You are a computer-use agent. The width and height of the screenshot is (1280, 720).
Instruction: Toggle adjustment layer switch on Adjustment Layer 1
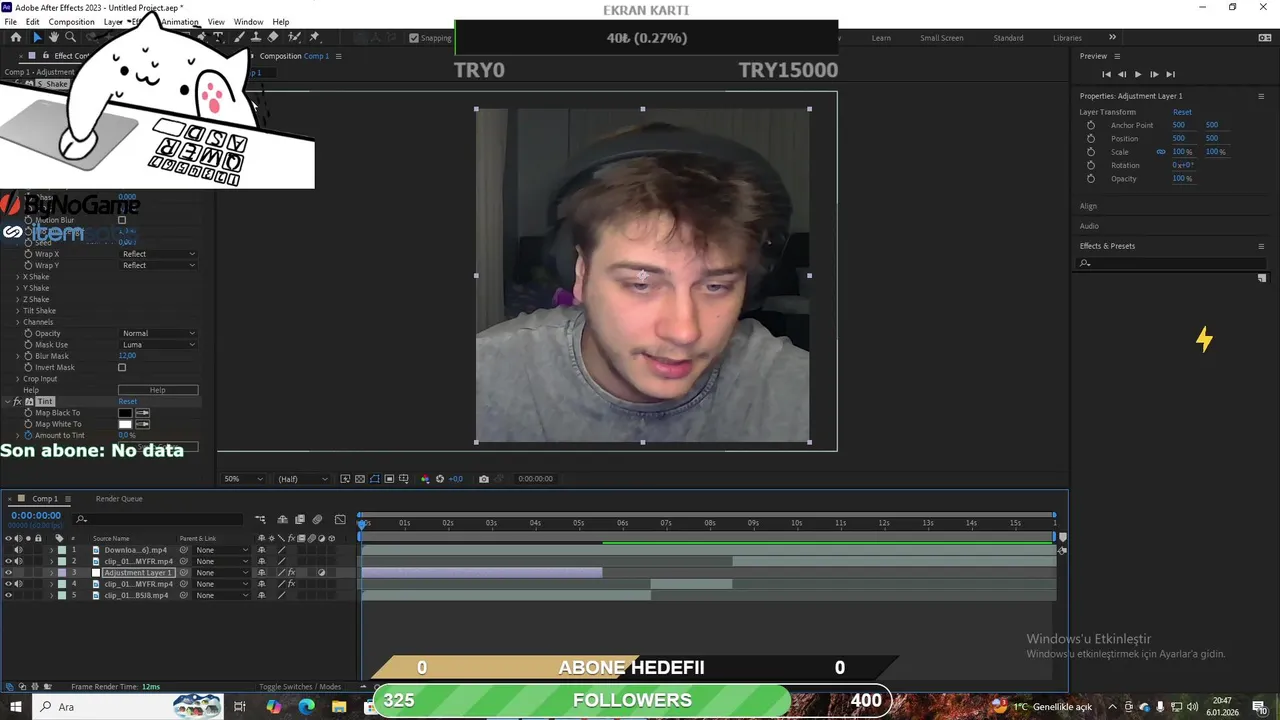click(322, 573)
